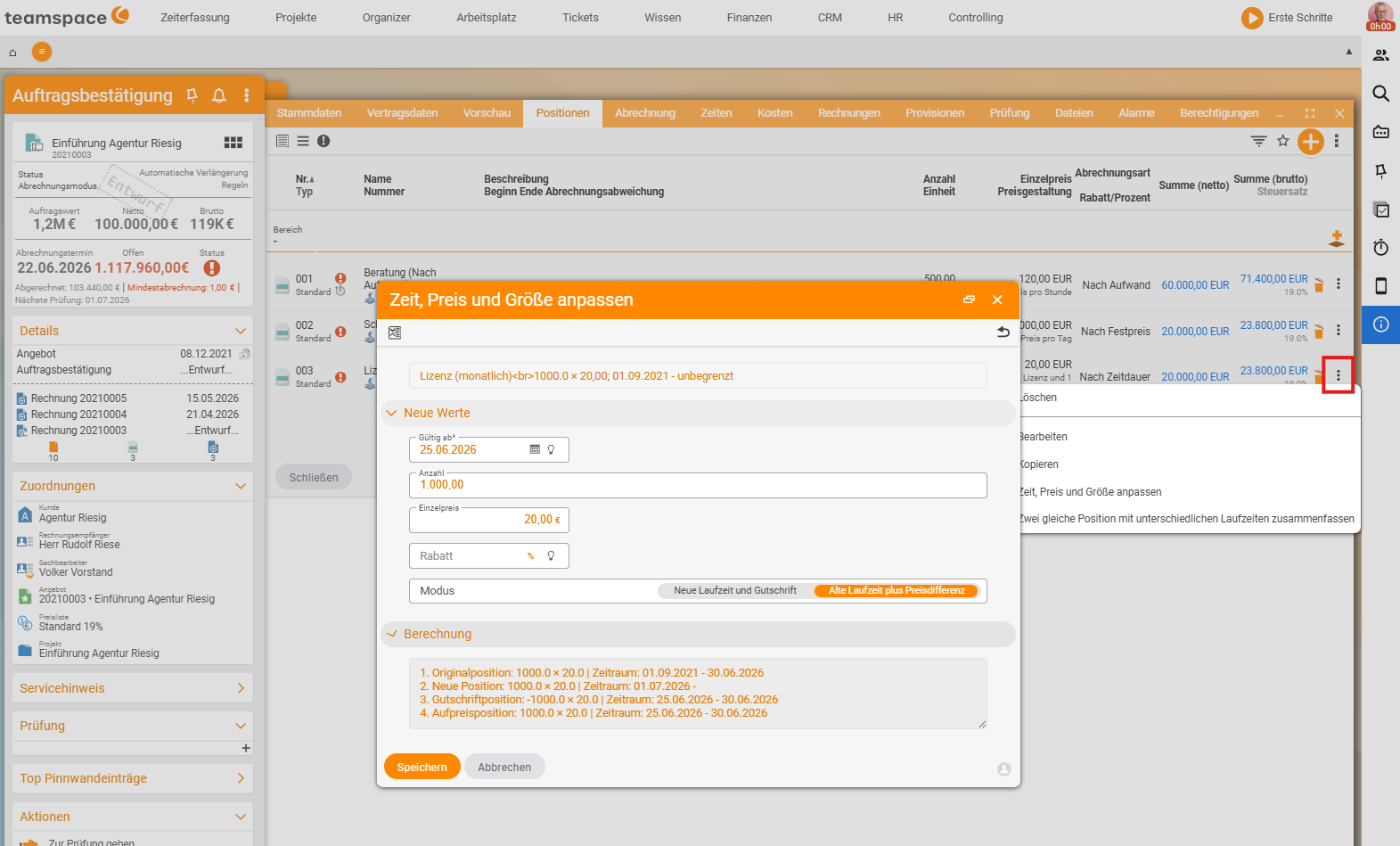Collapse the Details panel section
This screenshot has width=1400, height=846.
coord(240,331)
